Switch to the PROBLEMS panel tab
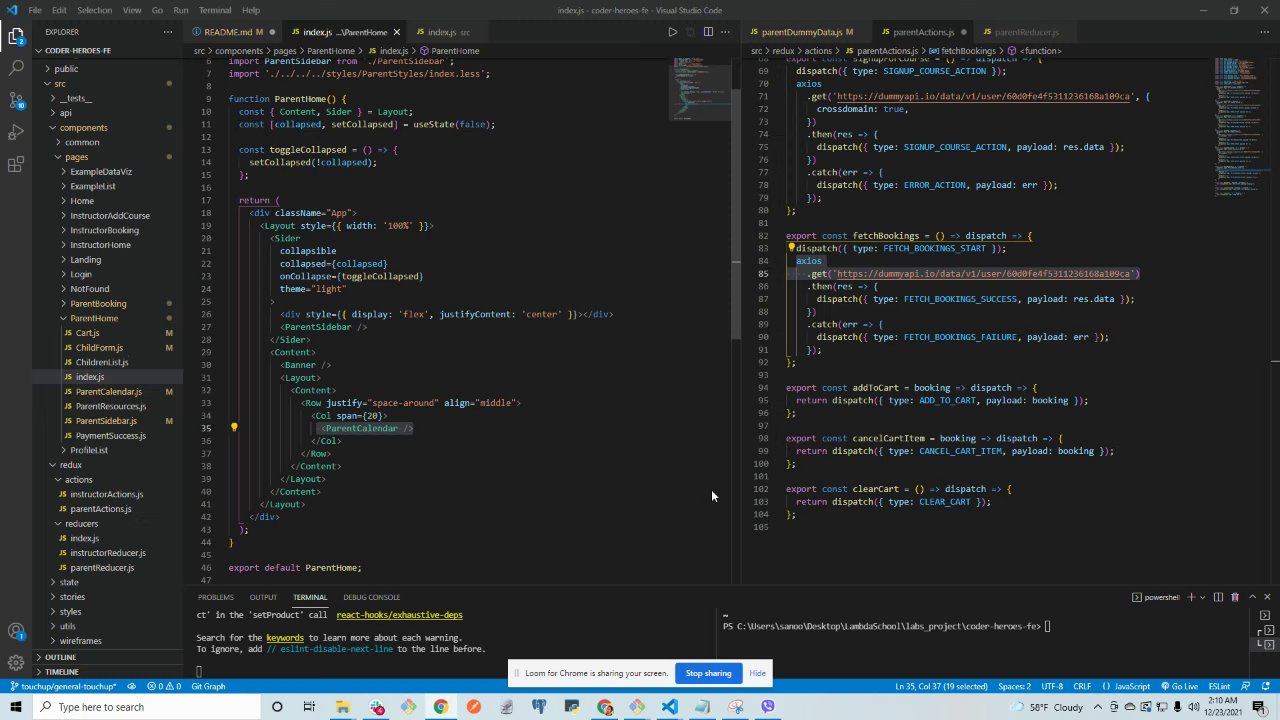Viewport: 1280px width, 720px height. pos(215,597)
